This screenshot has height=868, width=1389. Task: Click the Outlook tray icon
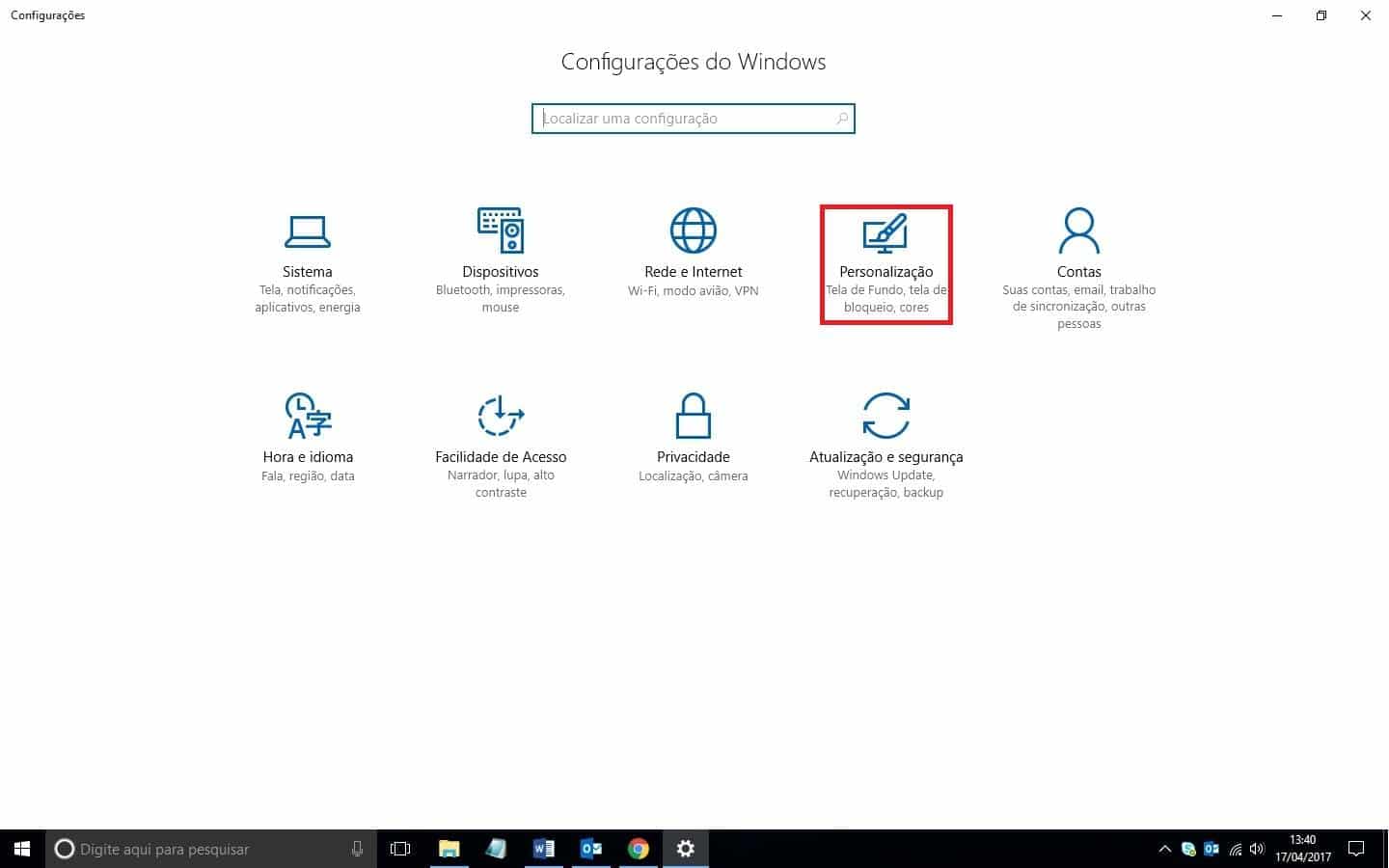(x=1212, y=849)
